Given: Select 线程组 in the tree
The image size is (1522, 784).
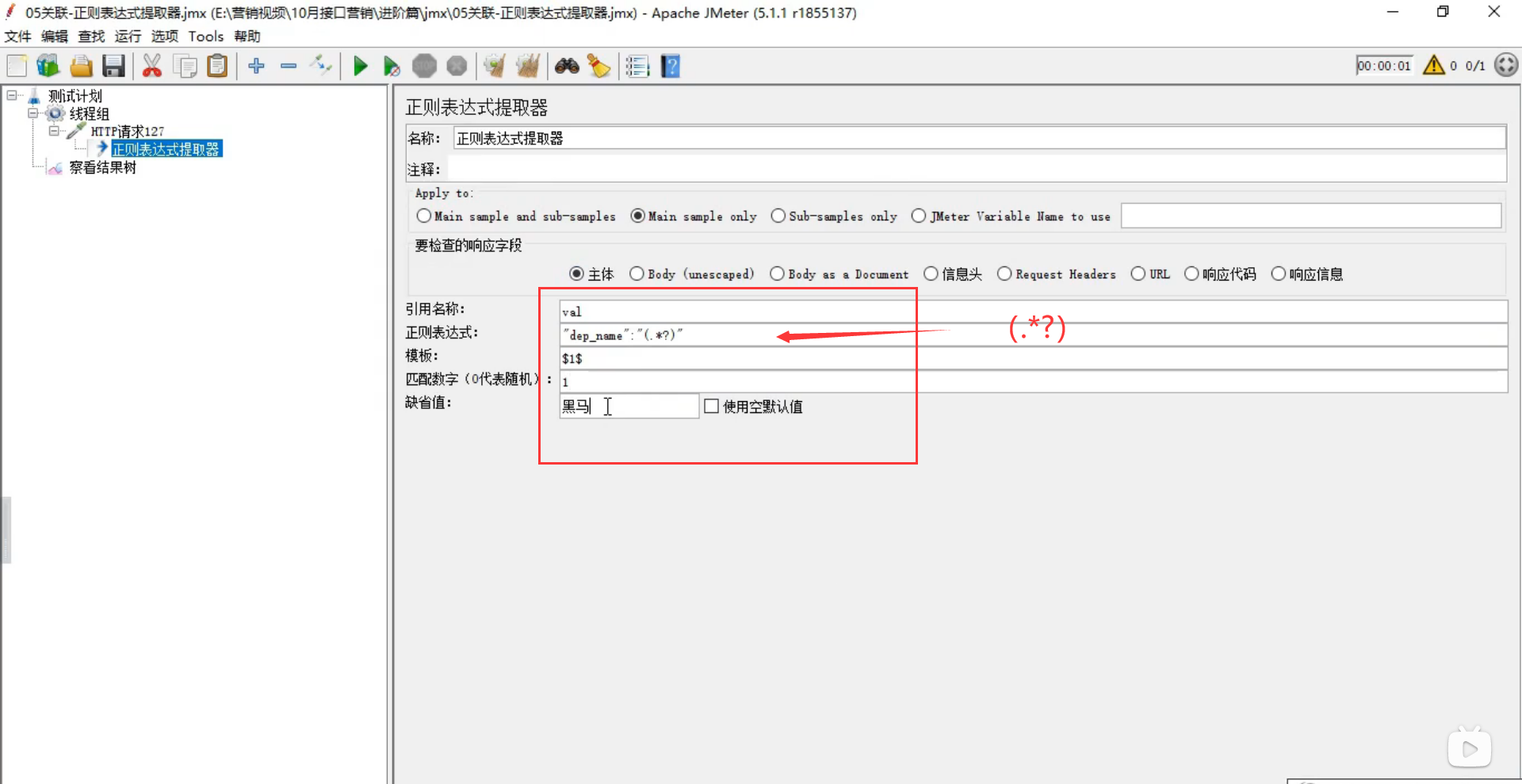Looking at the screenshot, I should [89, 113].
